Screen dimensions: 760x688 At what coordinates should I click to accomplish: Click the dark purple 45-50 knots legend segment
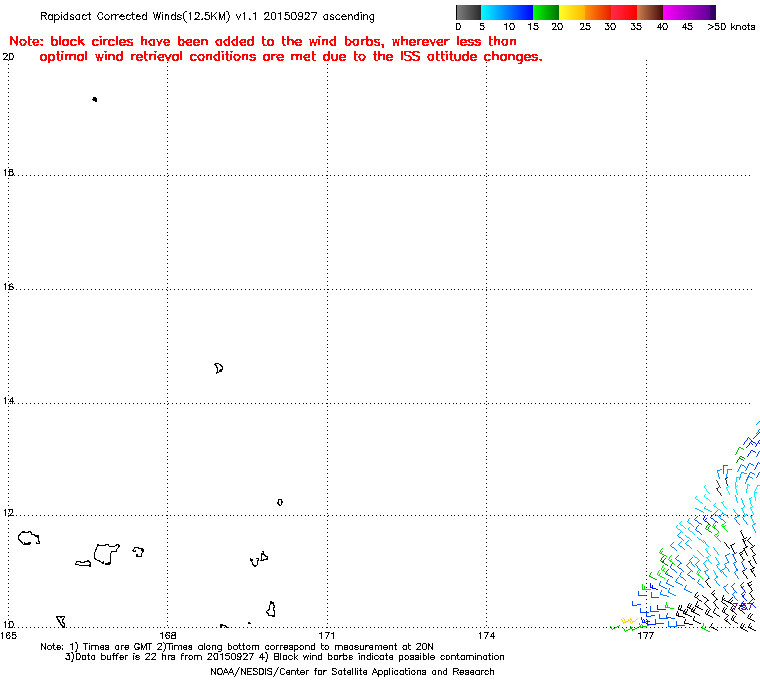point(702,12)
